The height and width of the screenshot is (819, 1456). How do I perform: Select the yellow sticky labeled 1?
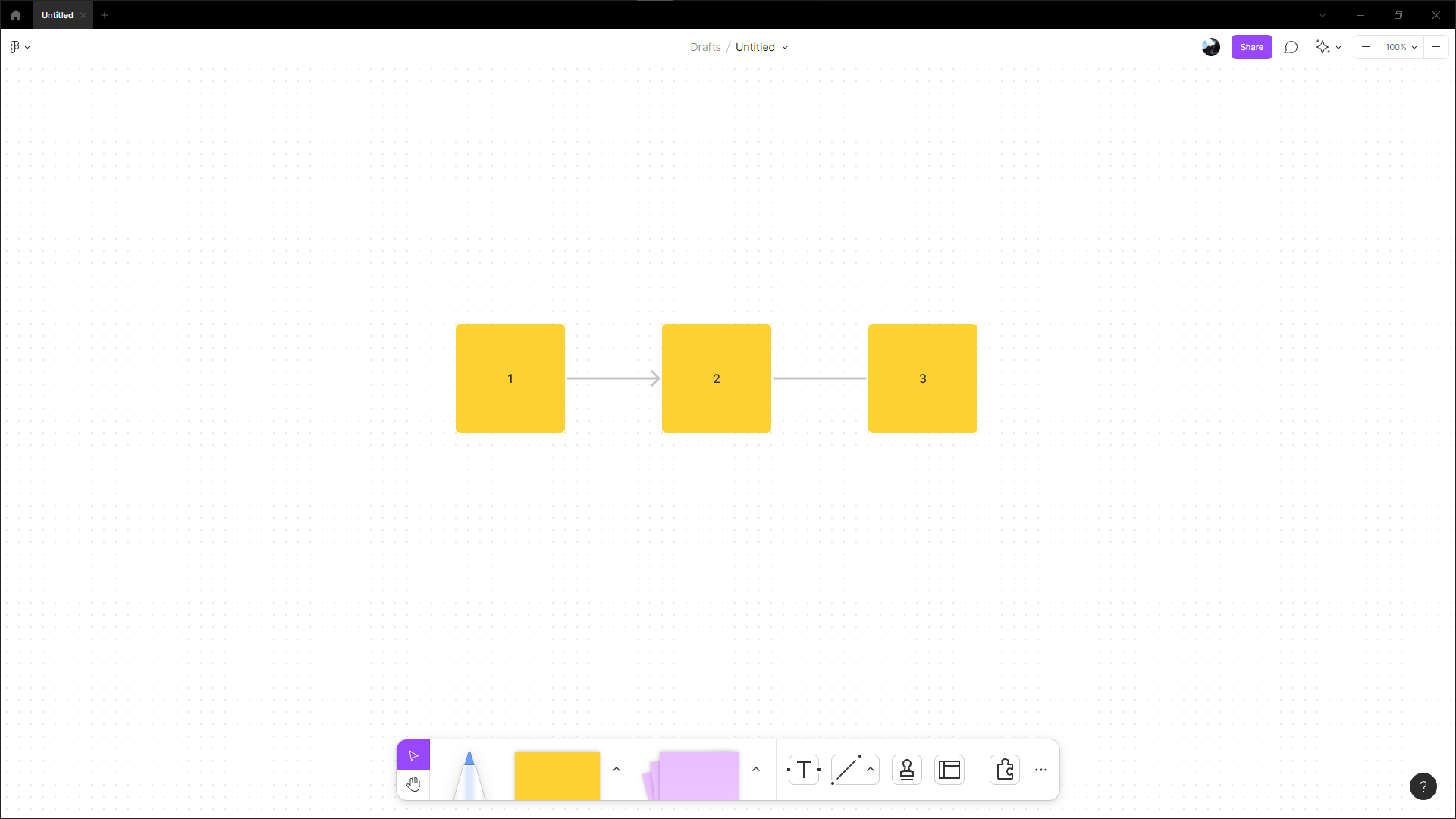pos(510,378)
